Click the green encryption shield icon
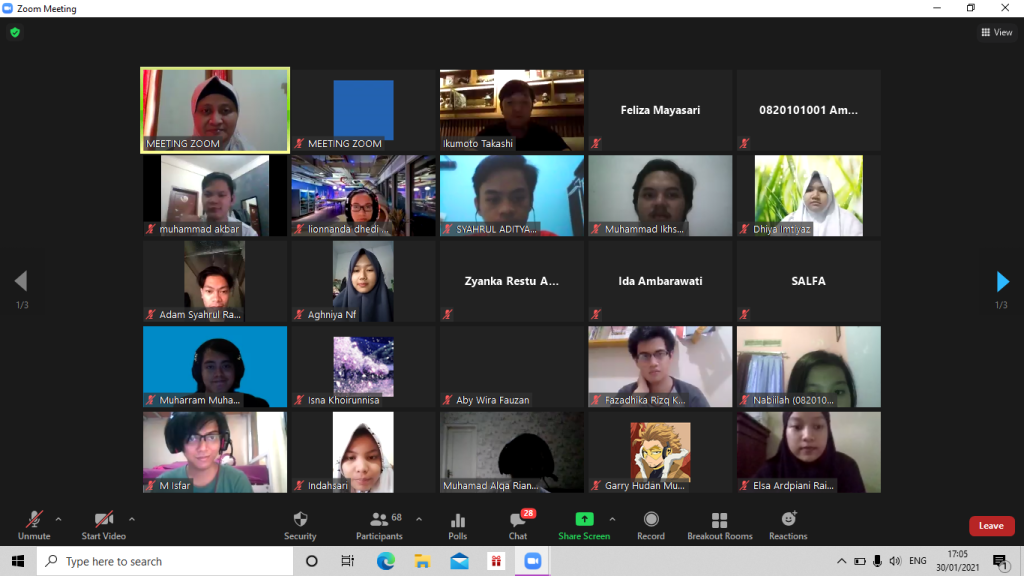 coord(15,32)
